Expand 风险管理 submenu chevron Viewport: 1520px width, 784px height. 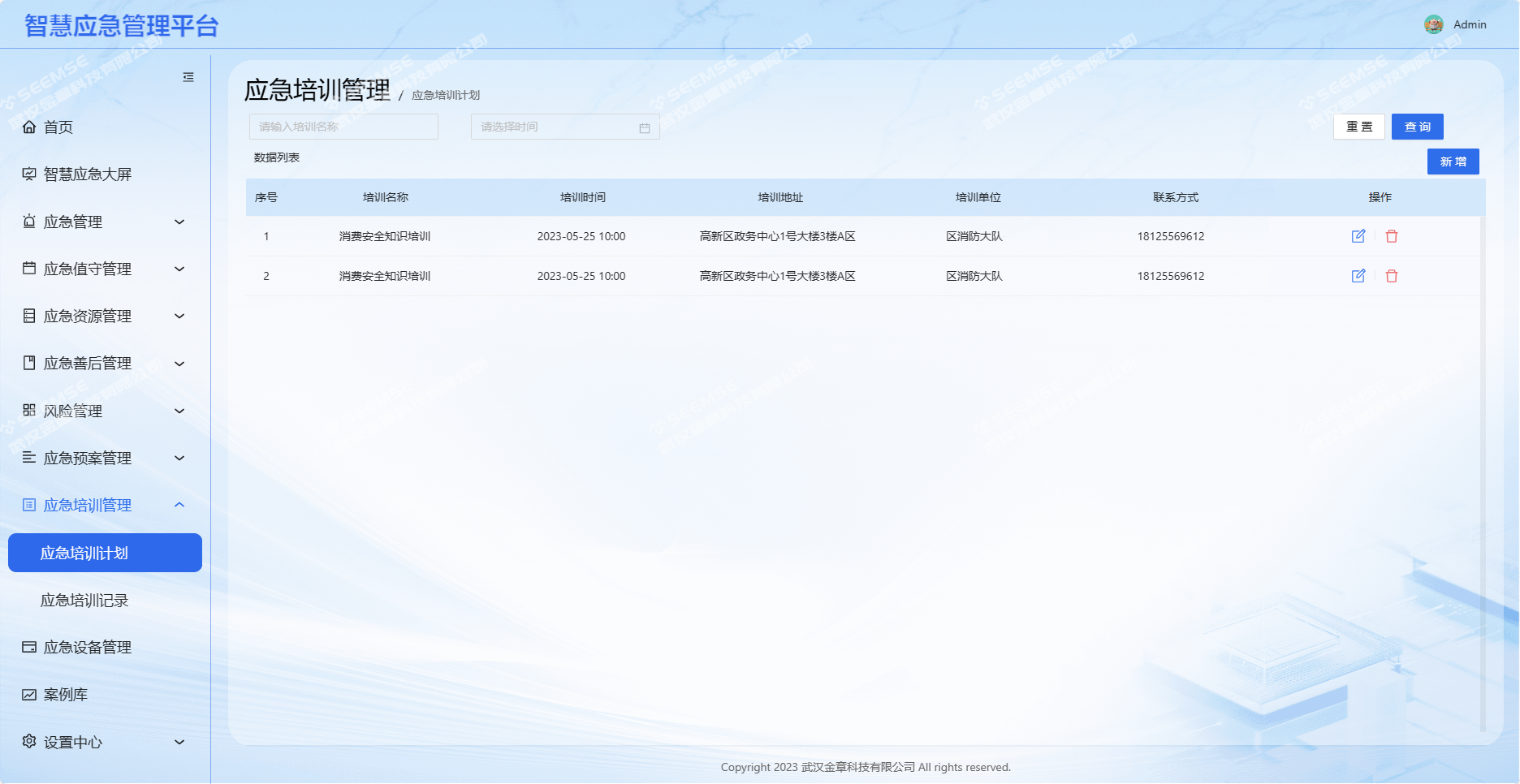pyautogui.click(x=180, y=411)
